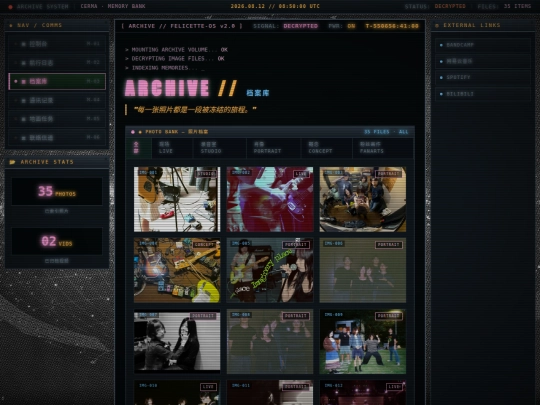Click the pink DECRYPTED signal badge
The image size is (540, 405).
(301, 26)
